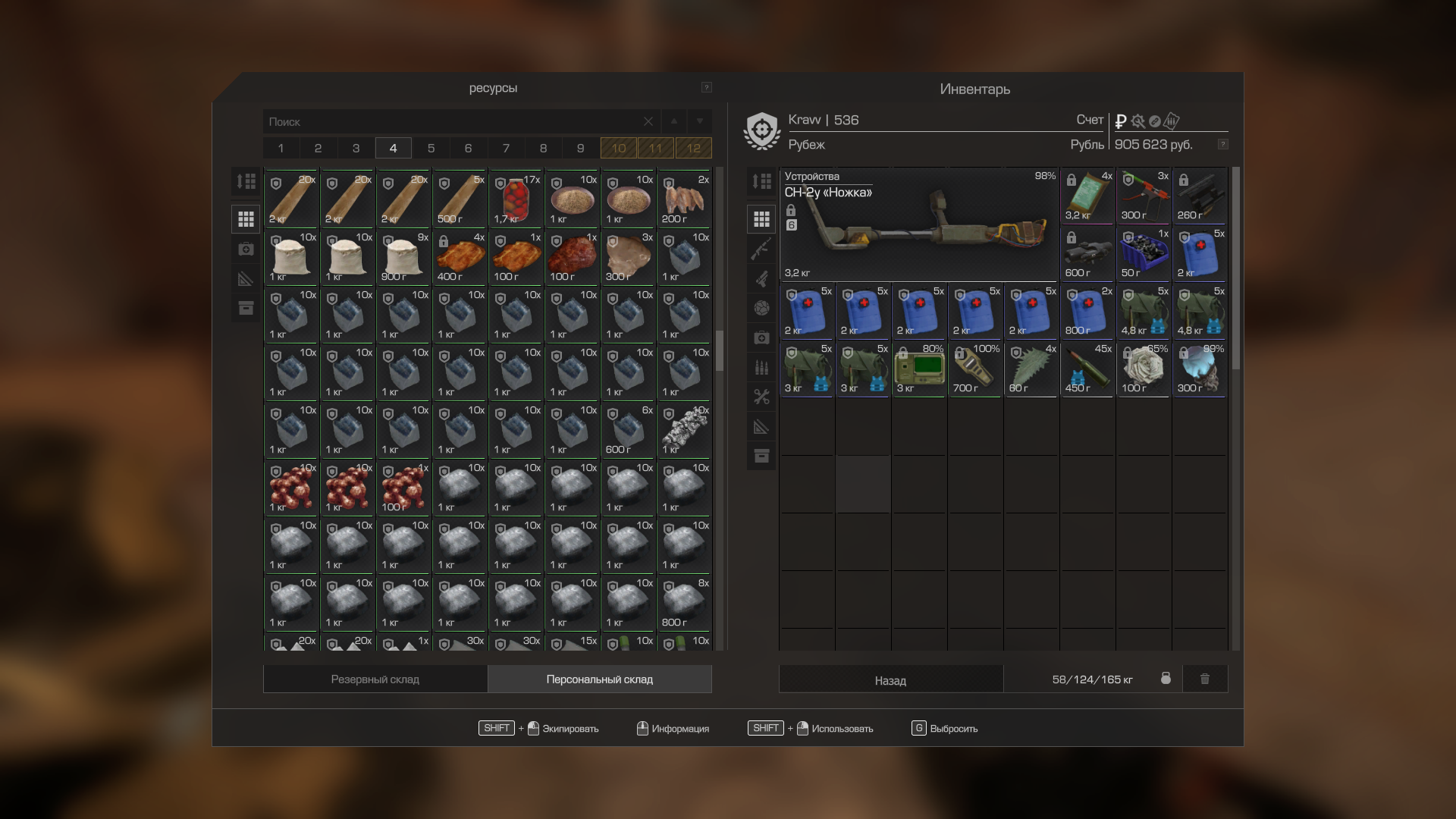
Task: Filter inventory by wrench tools icon
Action: point(761,397)
